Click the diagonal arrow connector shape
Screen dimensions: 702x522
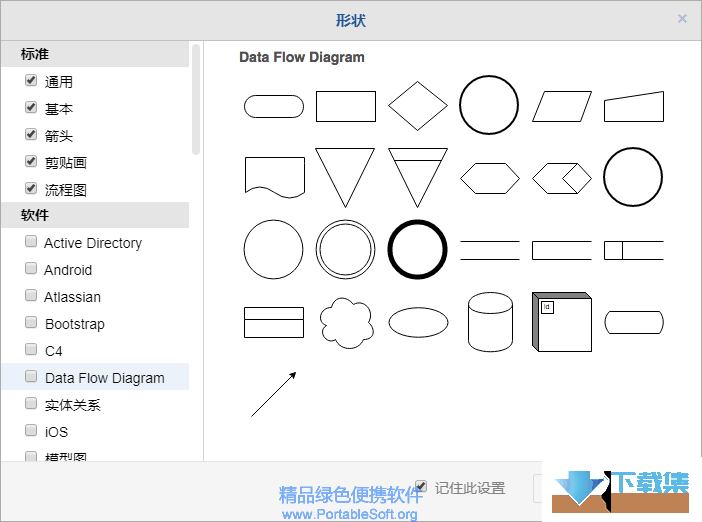(x=274, y=394)
